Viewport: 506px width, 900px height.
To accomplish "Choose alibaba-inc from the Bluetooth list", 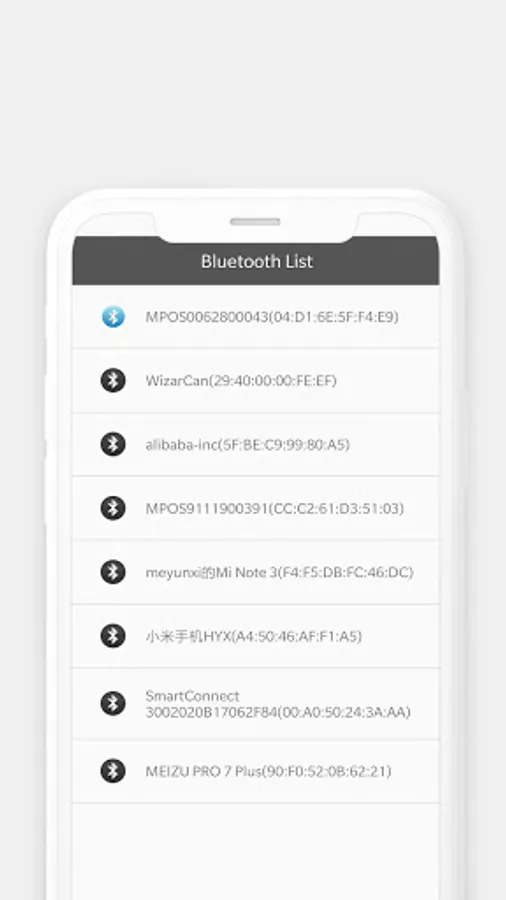I will (x=255, y=444).
